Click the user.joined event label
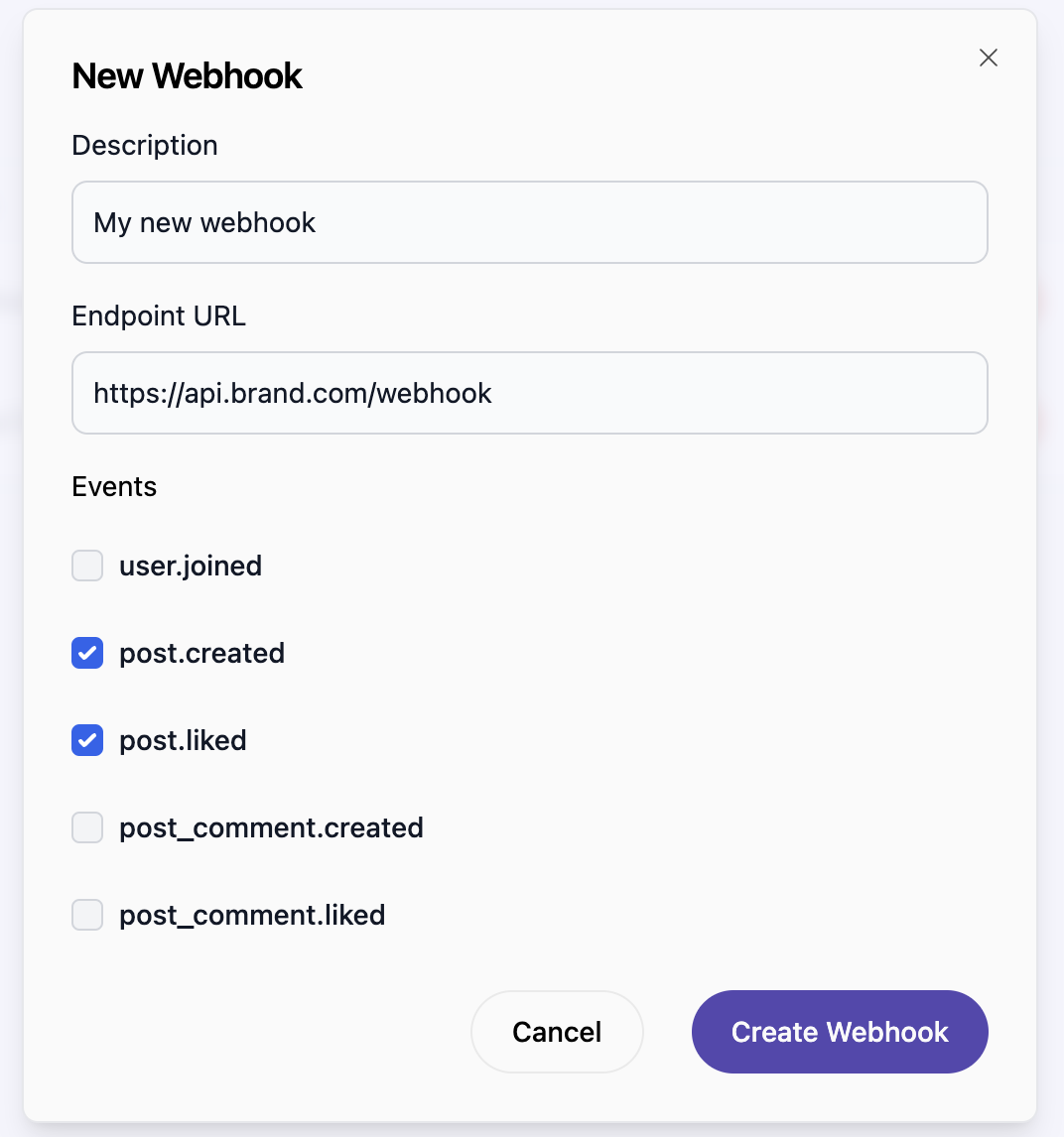This screenshot has width=1064, height=1137. (x=191, y=566)
